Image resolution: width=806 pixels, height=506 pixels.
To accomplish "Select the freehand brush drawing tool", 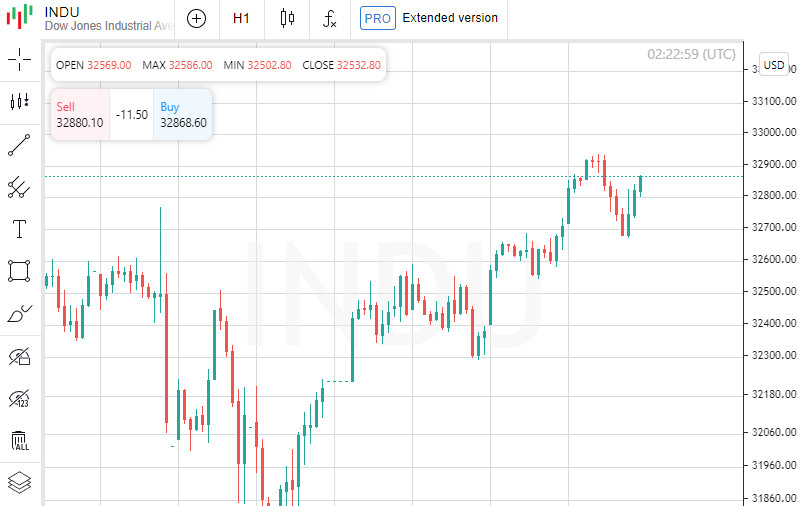I will [19, 314].
